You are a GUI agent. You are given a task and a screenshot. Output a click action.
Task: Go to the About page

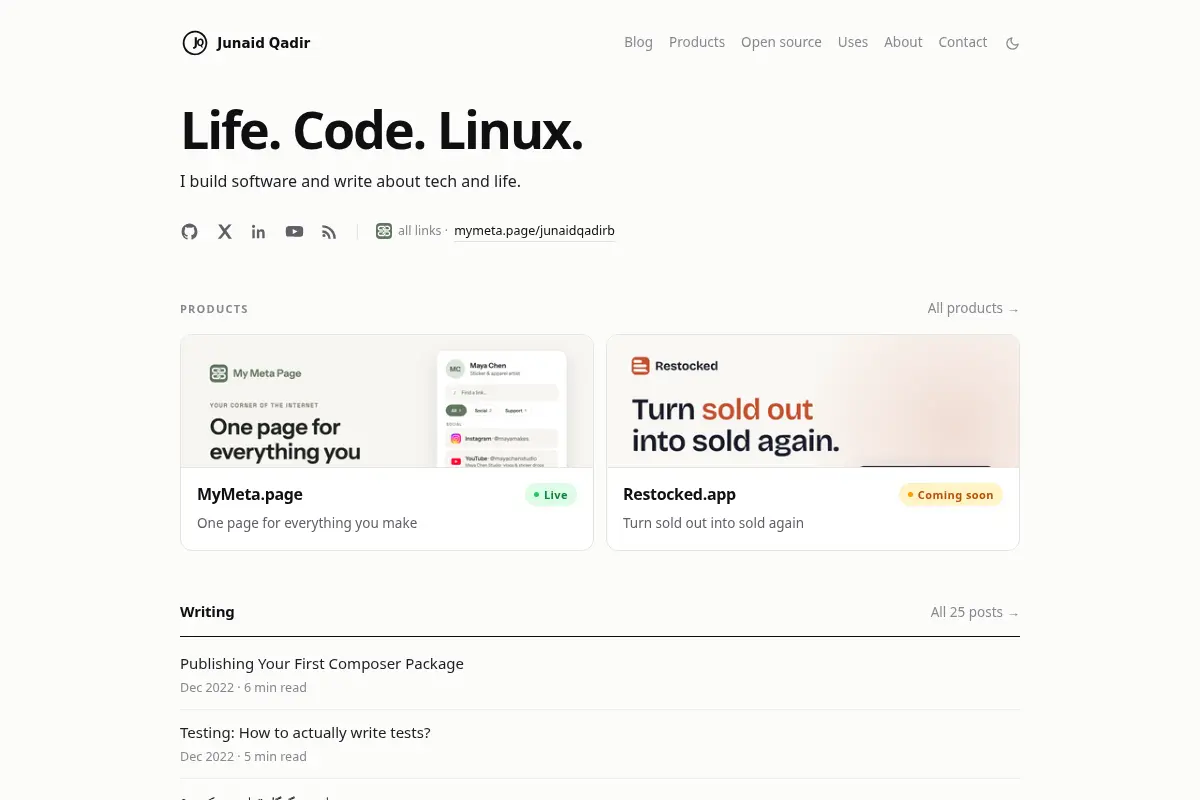point(903,42)
